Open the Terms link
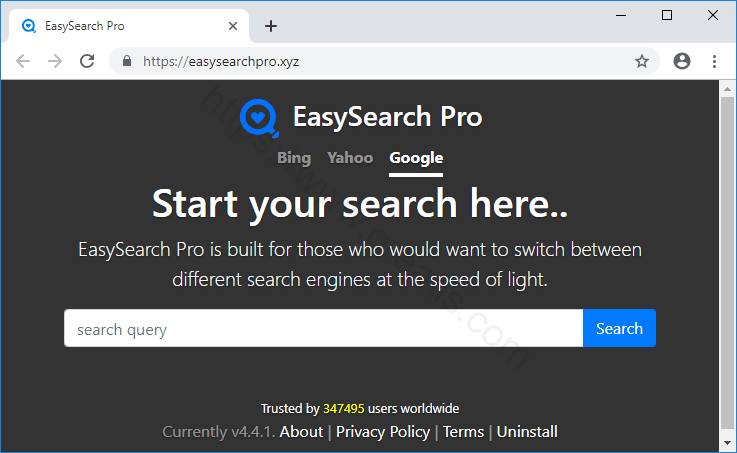Screen dimensions: 737x453 [x=463, y=431]
